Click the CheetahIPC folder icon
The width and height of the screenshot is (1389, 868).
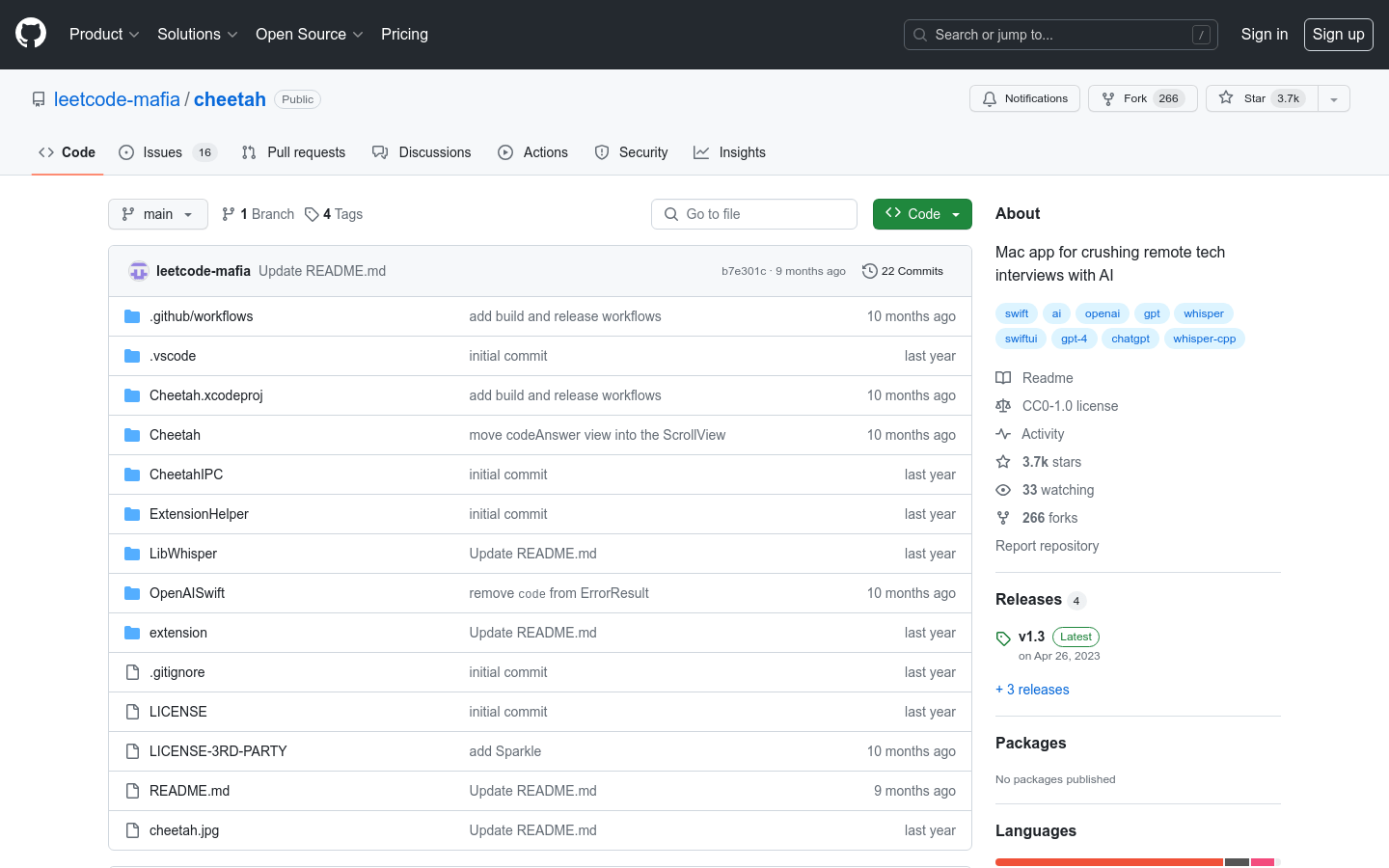pyautogui.click(x=132, y=475)
